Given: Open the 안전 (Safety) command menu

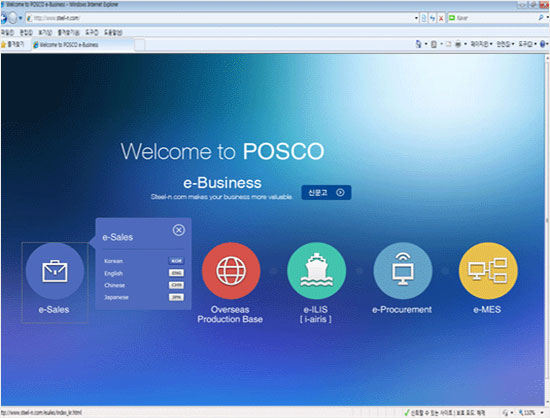Looking at the screenshot, I should point(505,44).
